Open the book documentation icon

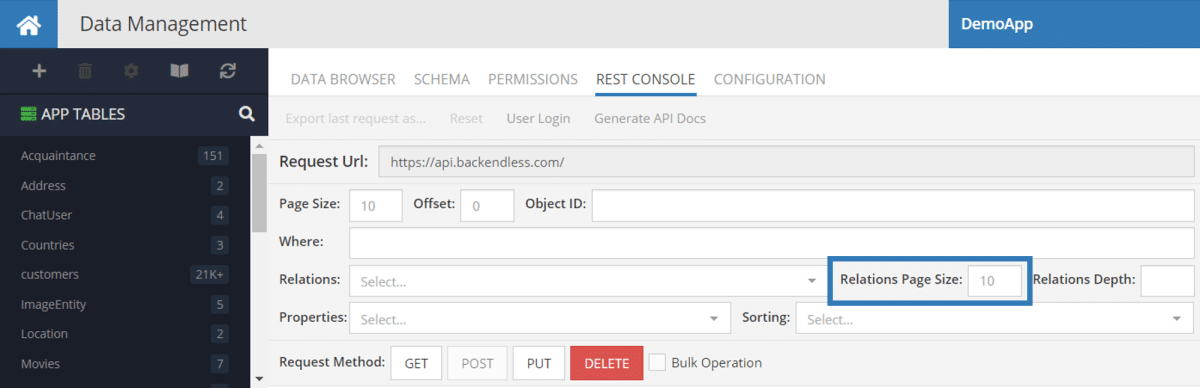click(179, 71)
